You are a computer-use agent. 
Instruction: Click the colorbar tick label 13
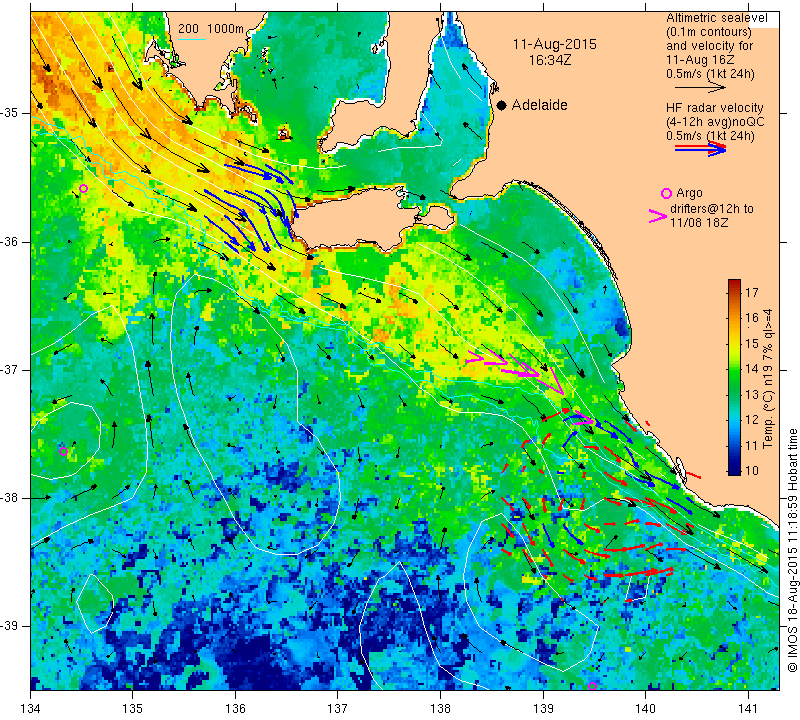[752, 394]
